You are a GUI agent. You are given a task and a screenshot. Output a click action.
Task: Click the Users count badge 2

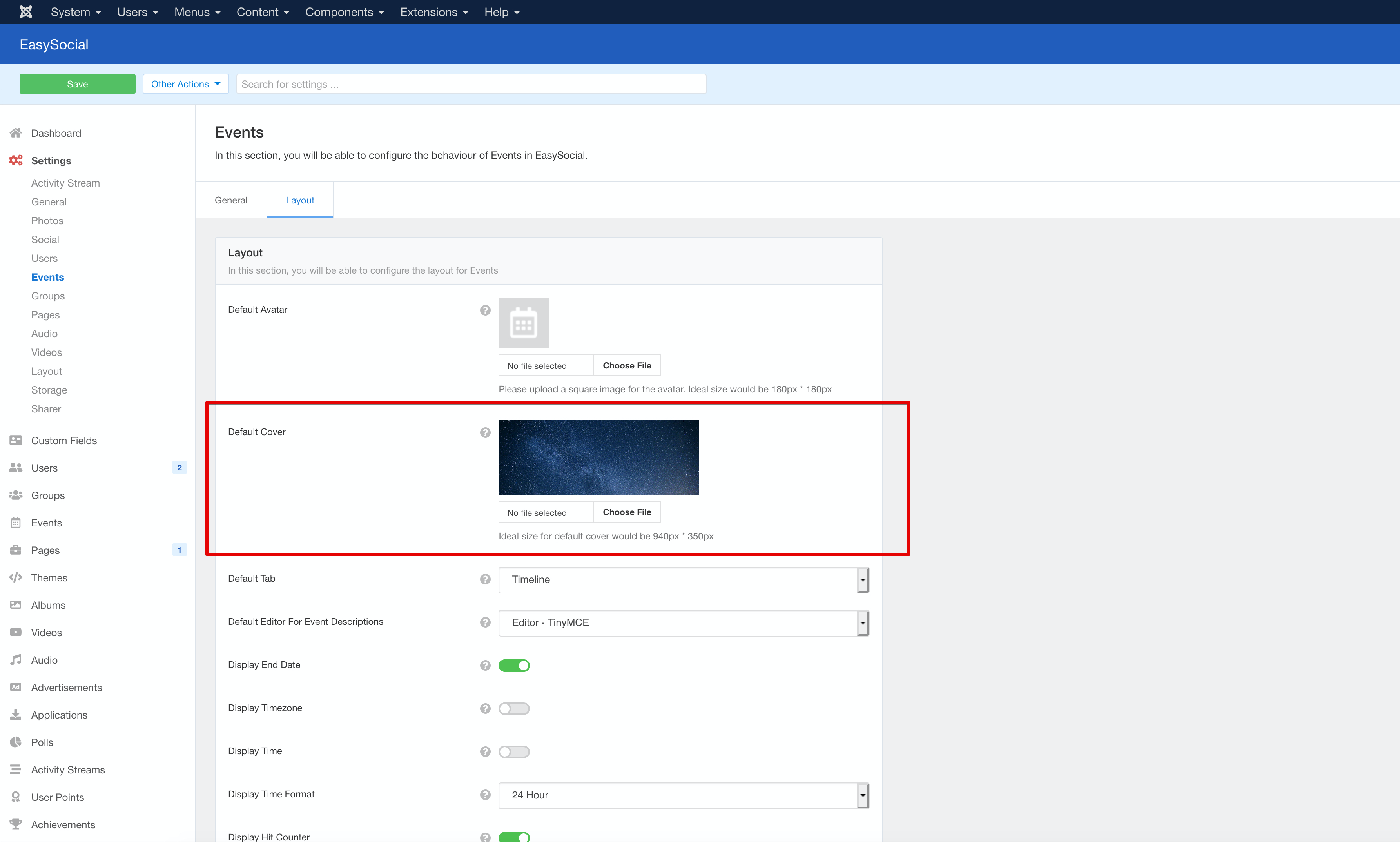pyautogui.click(x=179, y=468)
